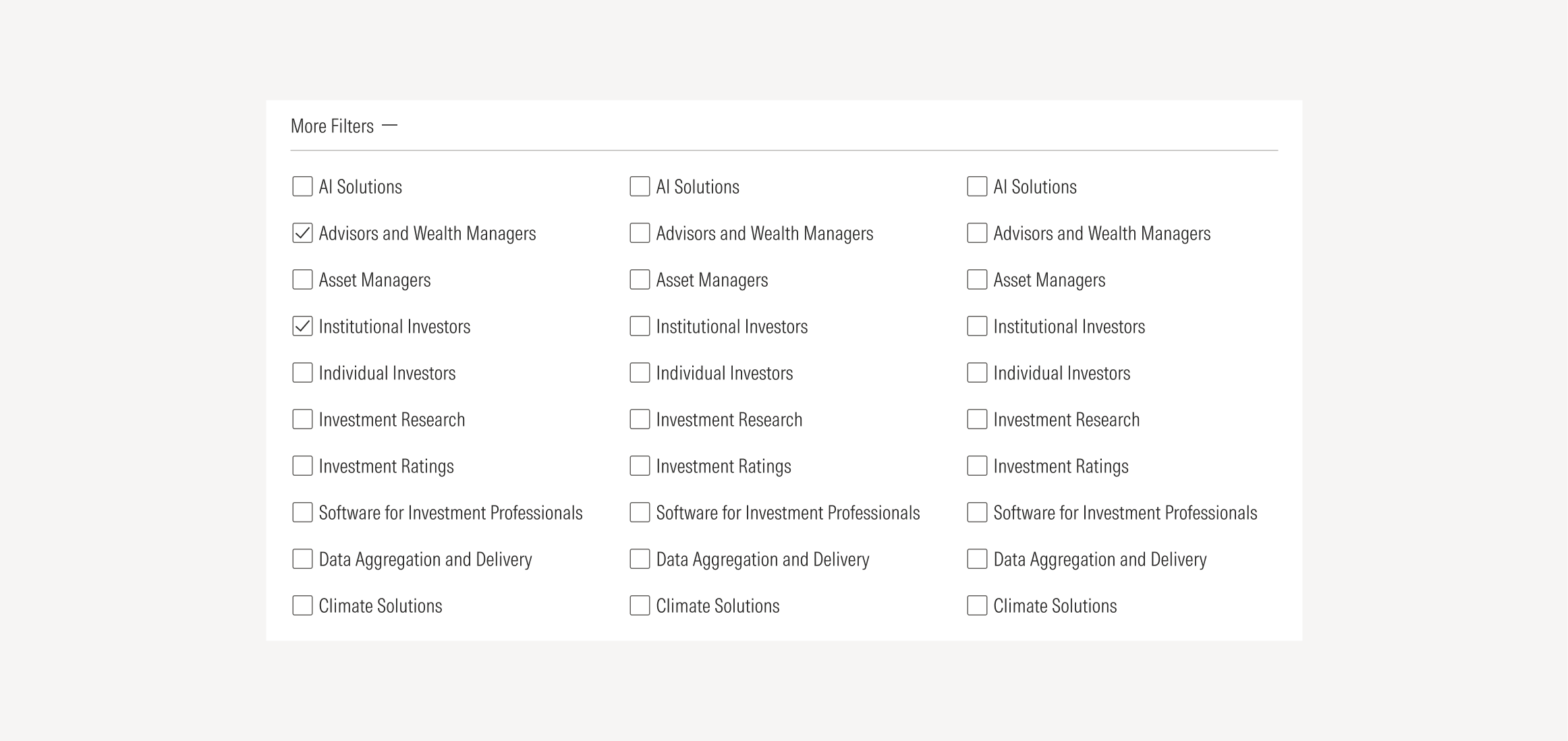The image size is (1568, 741).
Task: Select Asset Managers in the middle column
Action: 640,279
